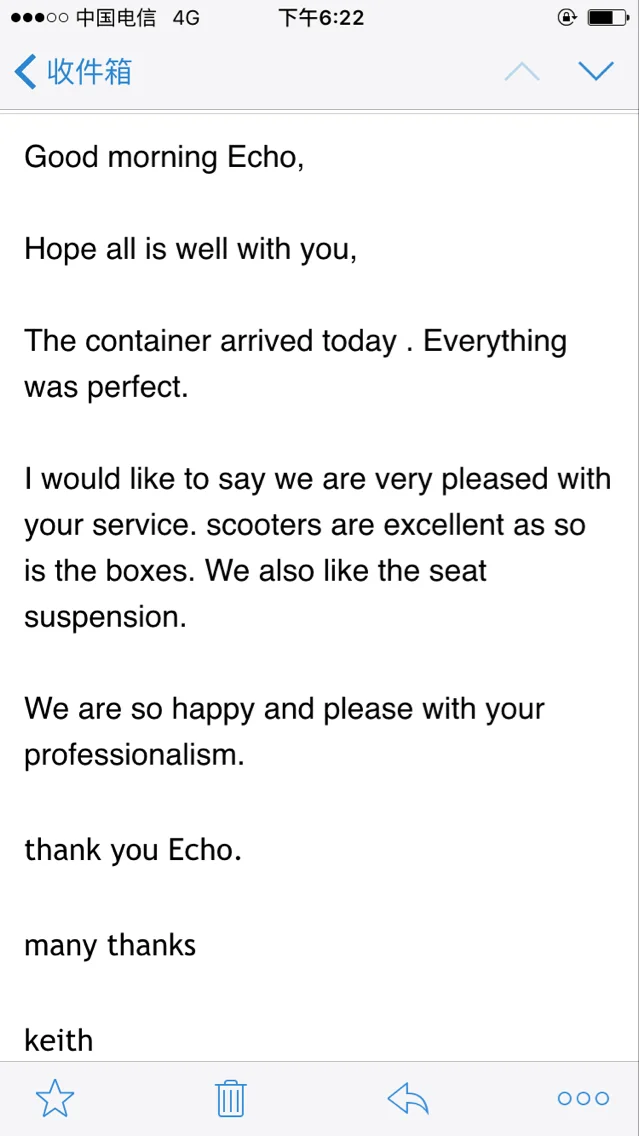Tap "The container arrived today" sentence

pyautogui.click(x=211, y=342)
